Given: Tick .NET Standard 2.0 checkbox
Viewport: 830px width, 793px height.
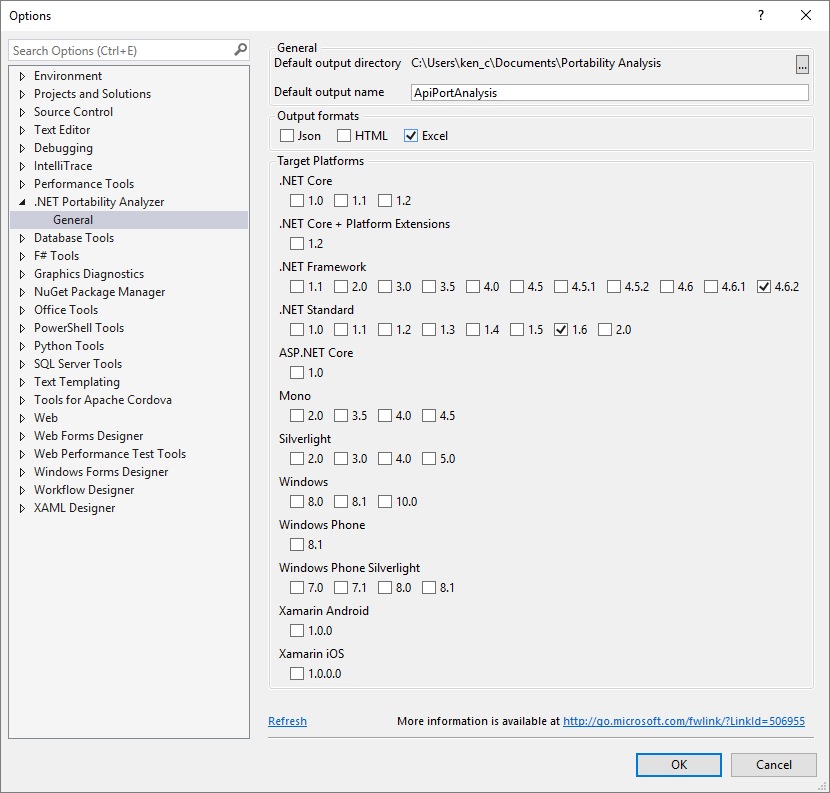Looking at the screenshot, I should coord(605,330).
